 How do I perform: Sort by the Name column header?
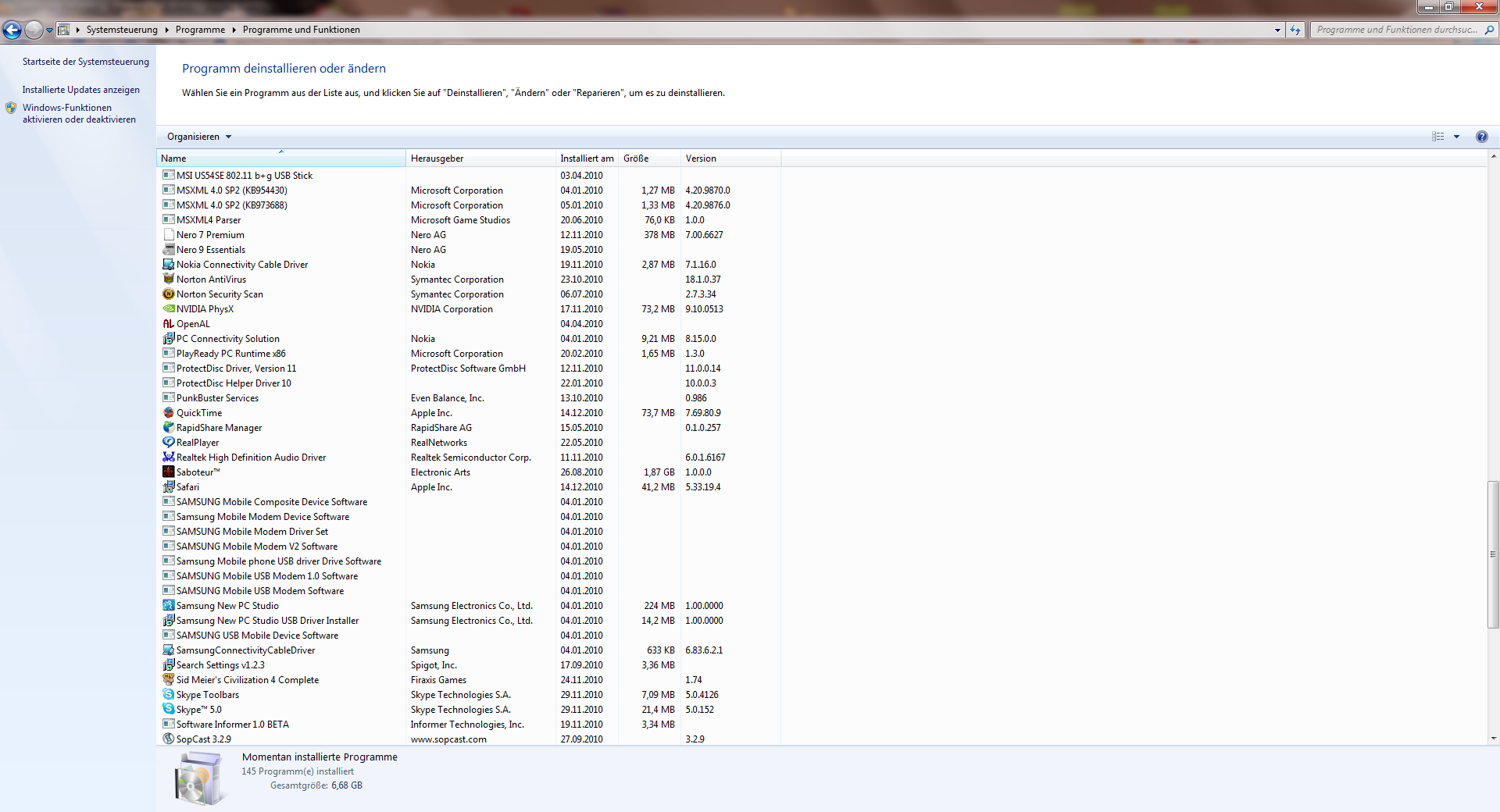281,158
